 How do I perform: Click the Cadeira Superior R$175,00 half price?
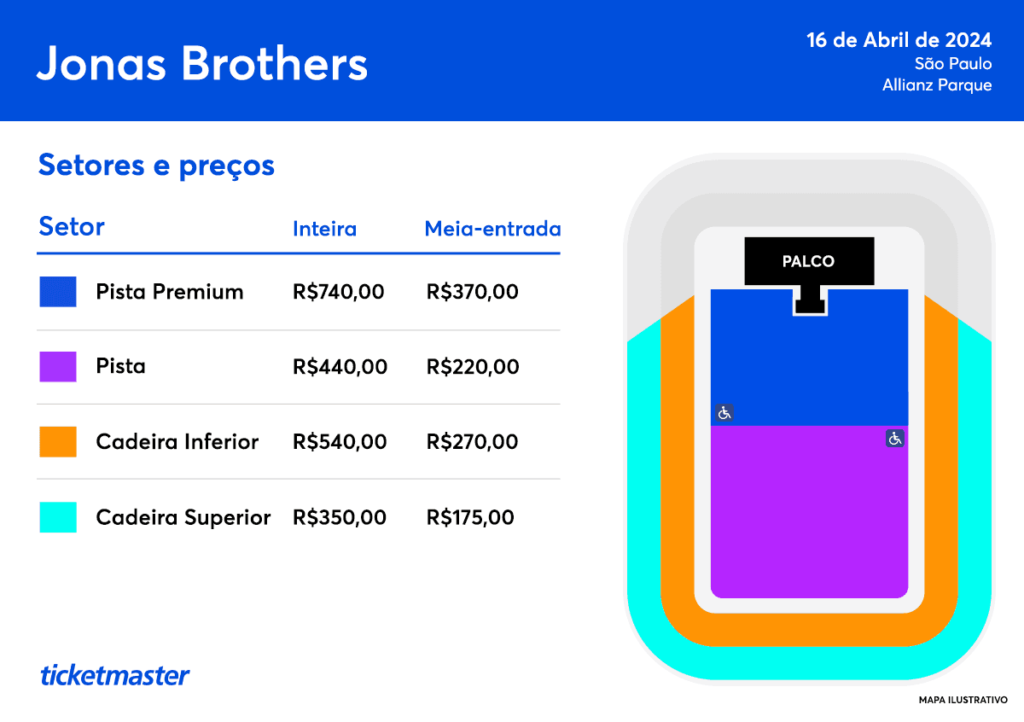(x=470, y=517)
